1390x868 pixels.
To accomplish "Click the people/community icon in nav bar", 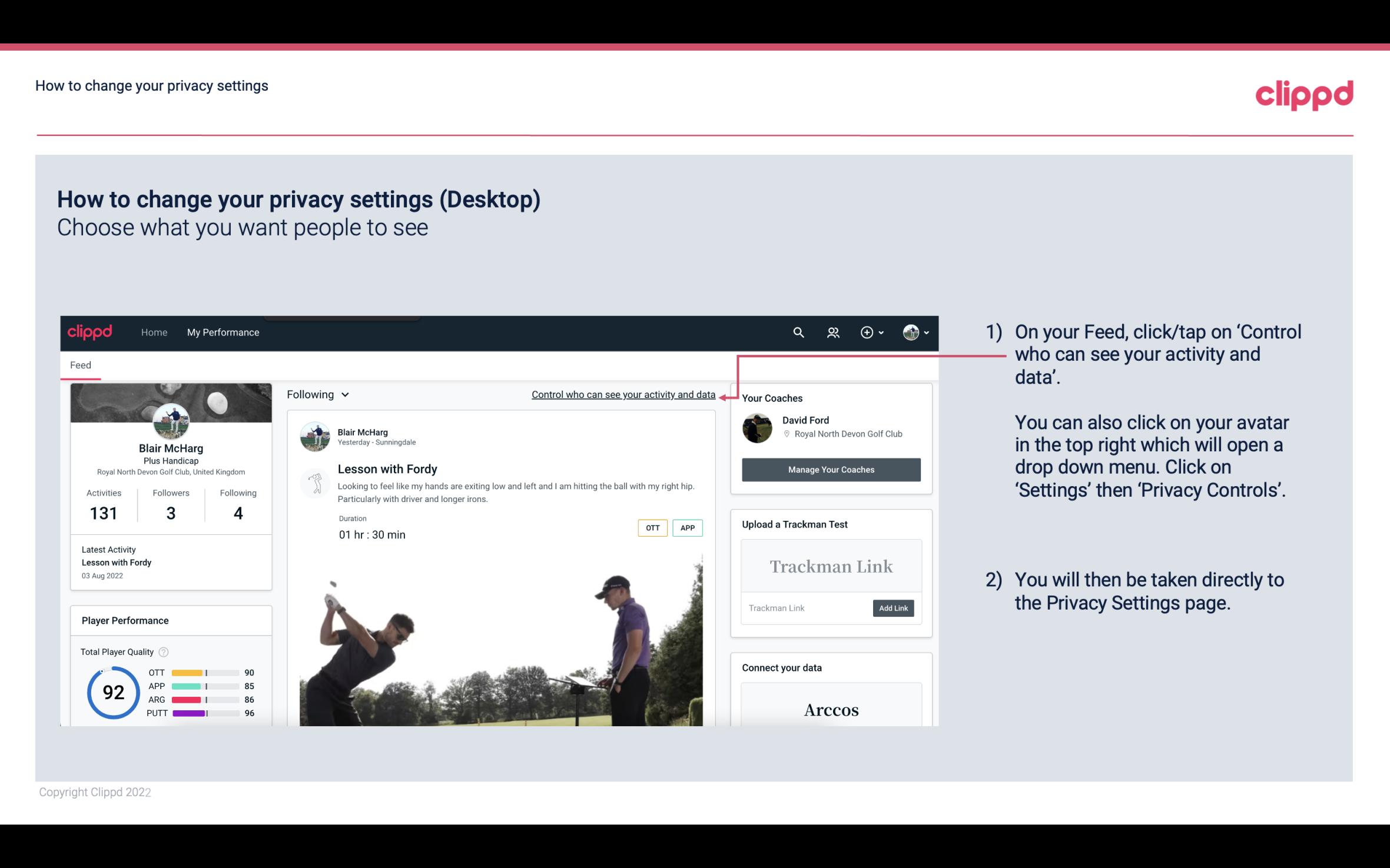I will click(x=833, y=332).
